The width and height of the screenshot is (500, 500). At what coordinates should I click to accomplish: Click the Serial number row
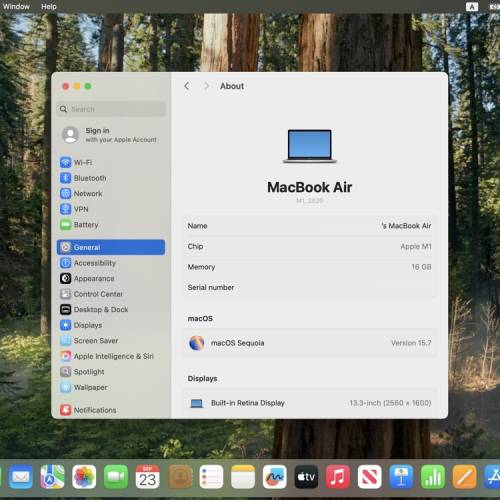click(310, 287)
